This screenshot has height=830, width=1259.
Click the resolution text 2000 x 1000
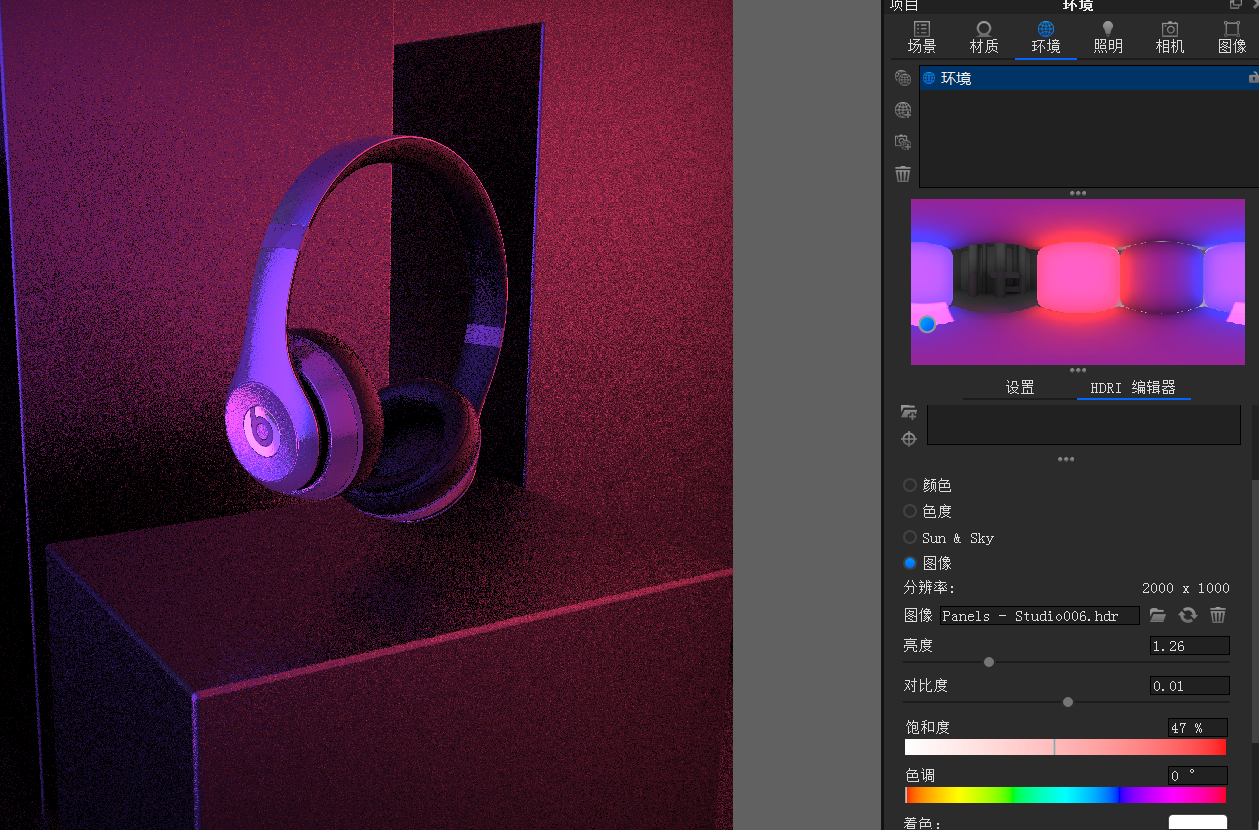[x=1186, y=588]
